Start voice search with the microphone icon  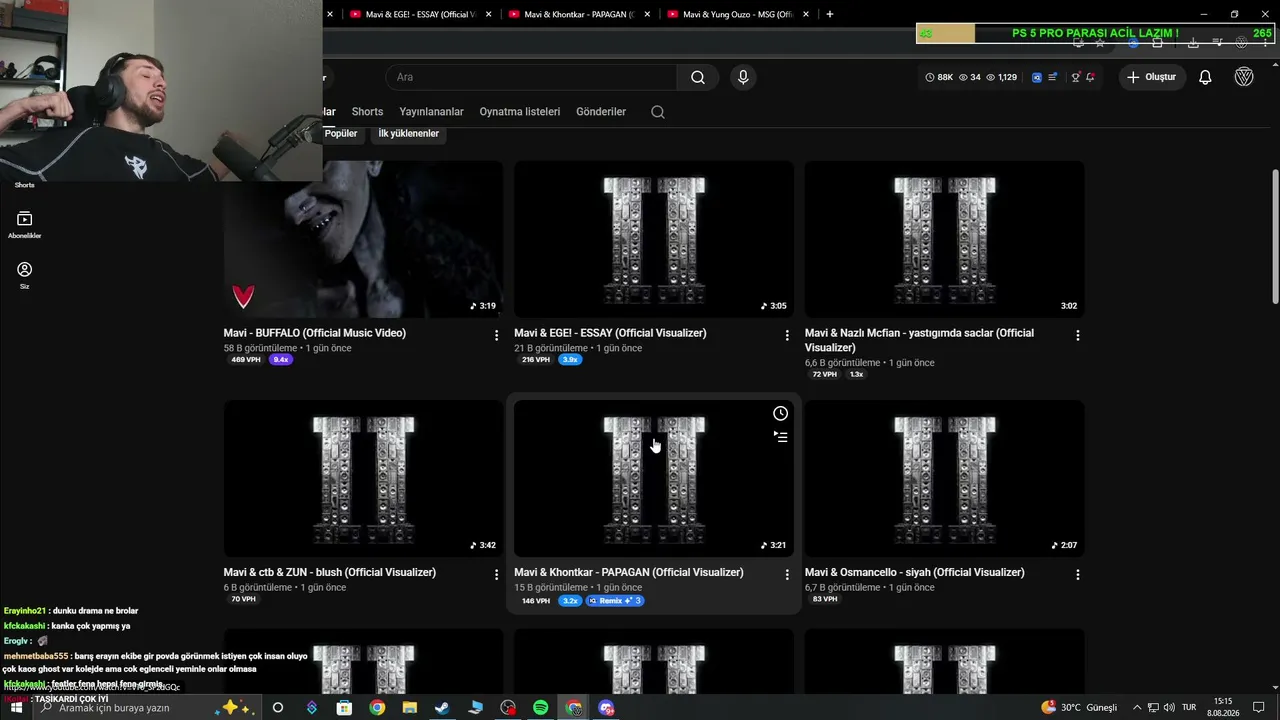pyautogui.click(x=742, y=77)
